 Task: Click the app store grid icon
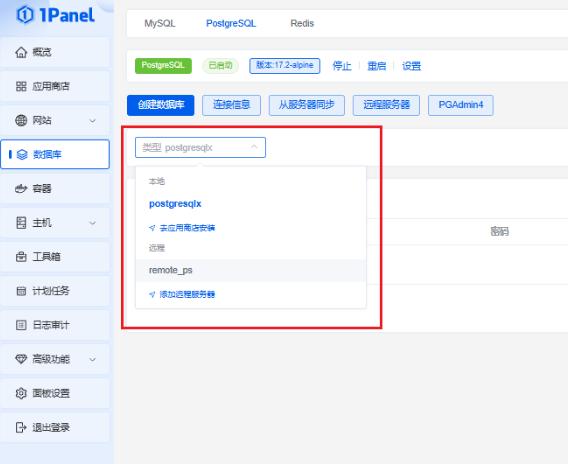click(x=21, y=86)
